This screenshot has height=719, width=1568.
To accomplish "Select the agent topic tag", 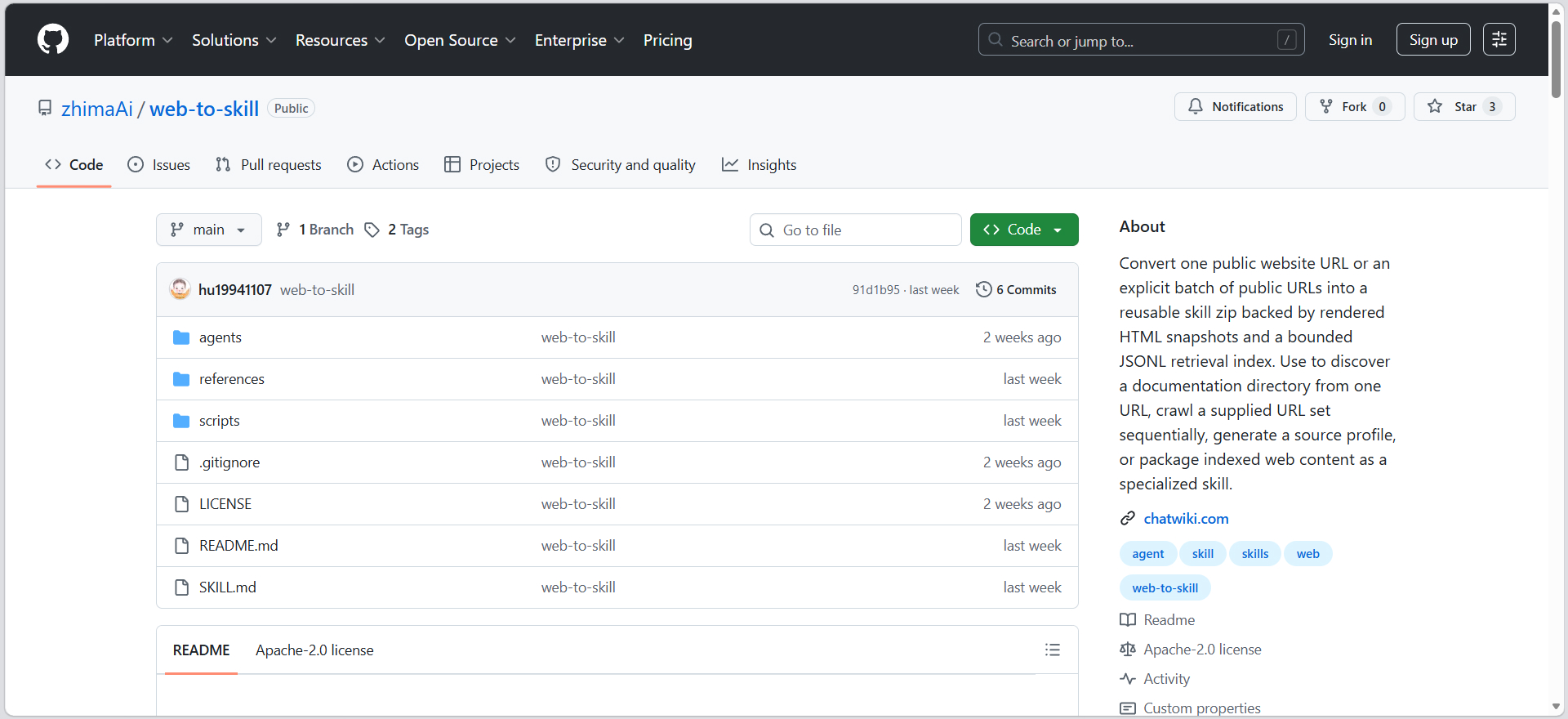I will 1148,554.
